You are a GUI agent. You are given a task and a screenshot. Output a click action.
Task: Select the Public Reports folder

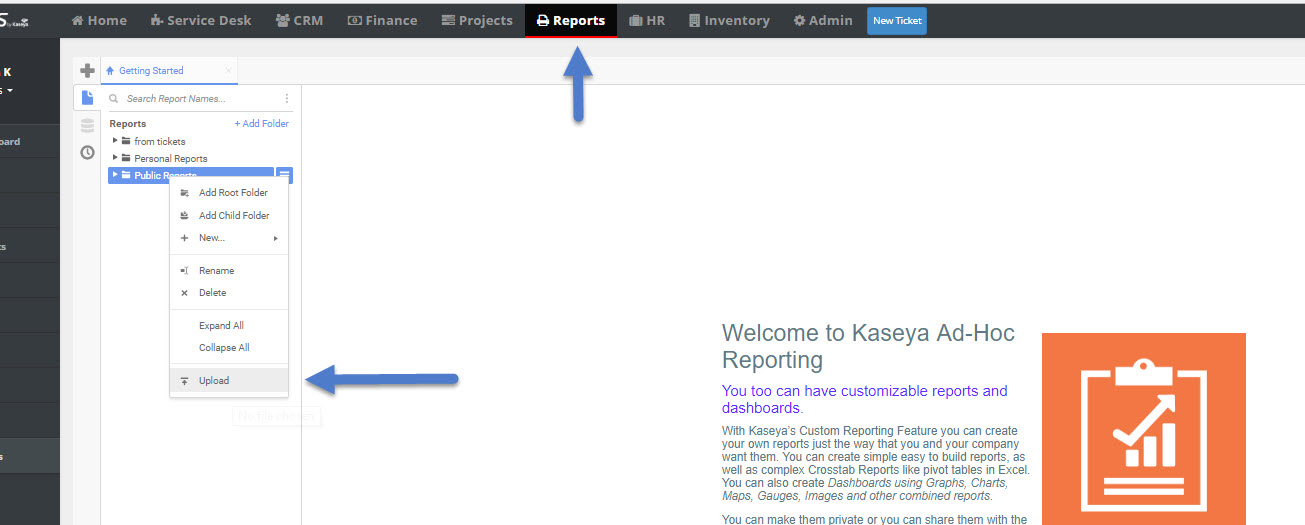tap(191, 175)
